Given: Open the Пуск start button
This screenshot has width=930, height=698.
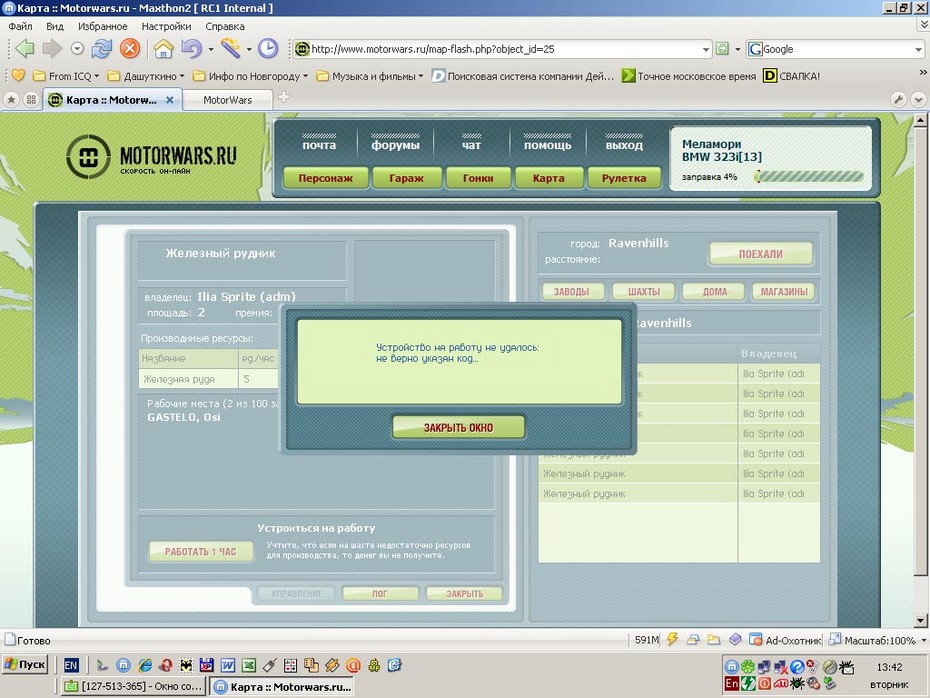Looking at the screenshot, I should click(x=25, y=664).
